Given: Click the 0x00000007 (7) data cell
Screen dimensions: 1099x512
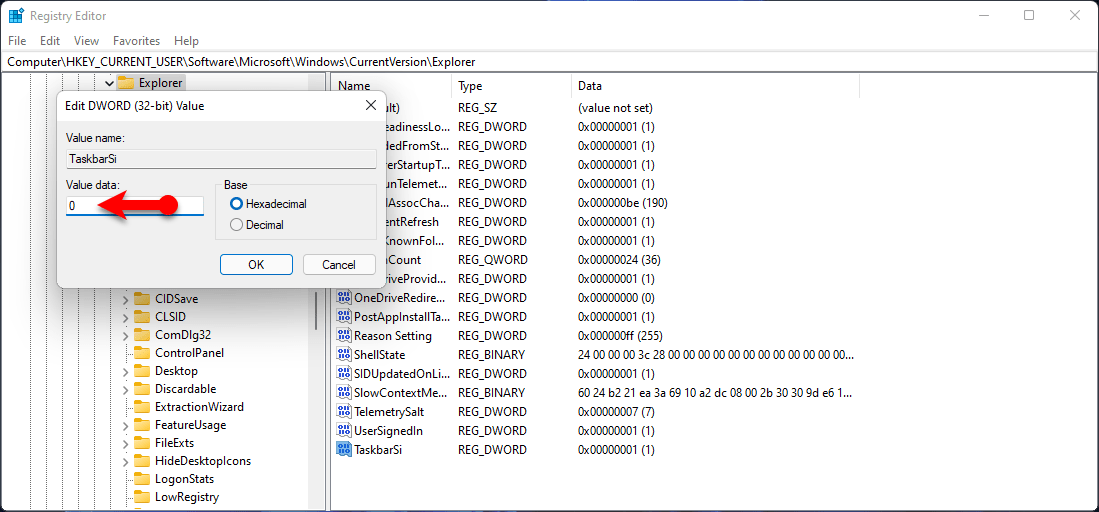Looking at the screenshot, I should coord(615,411).
